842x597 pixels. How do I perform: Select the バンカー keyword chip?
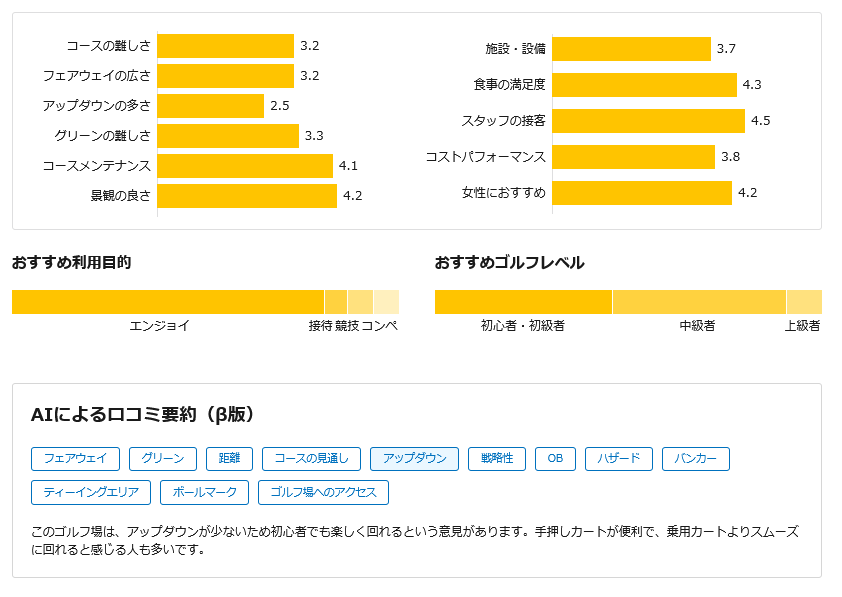point(695,459)
